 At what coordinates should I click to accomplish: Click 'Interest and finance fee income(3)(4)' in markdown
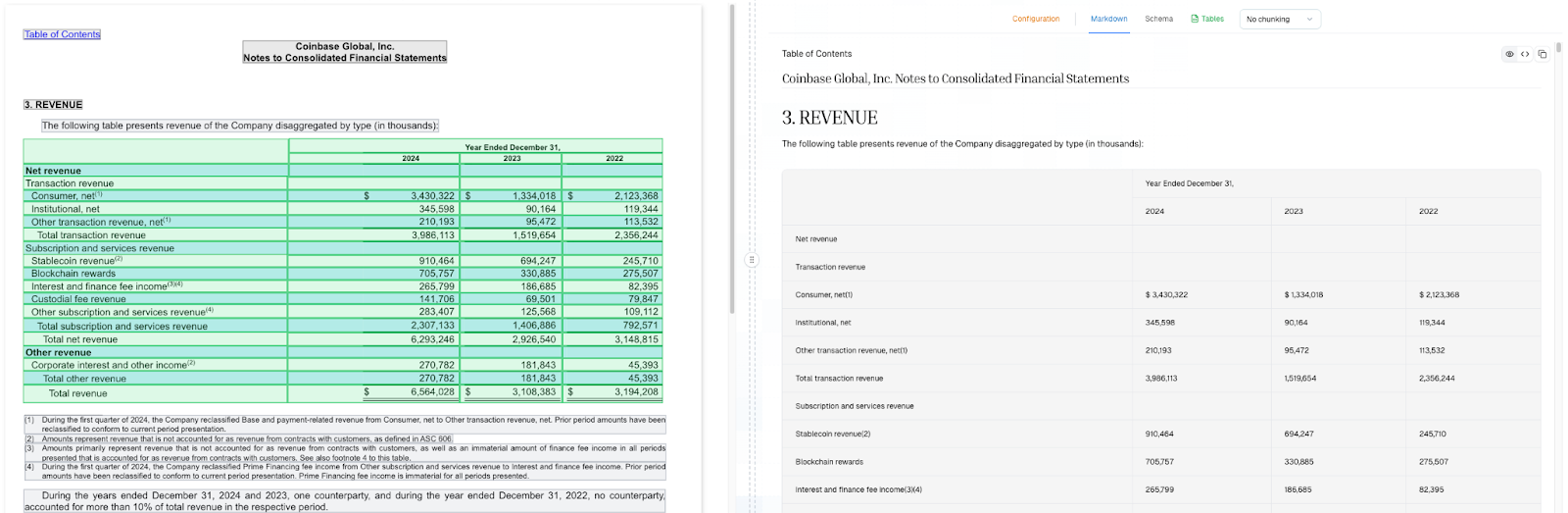pos(857,489)
